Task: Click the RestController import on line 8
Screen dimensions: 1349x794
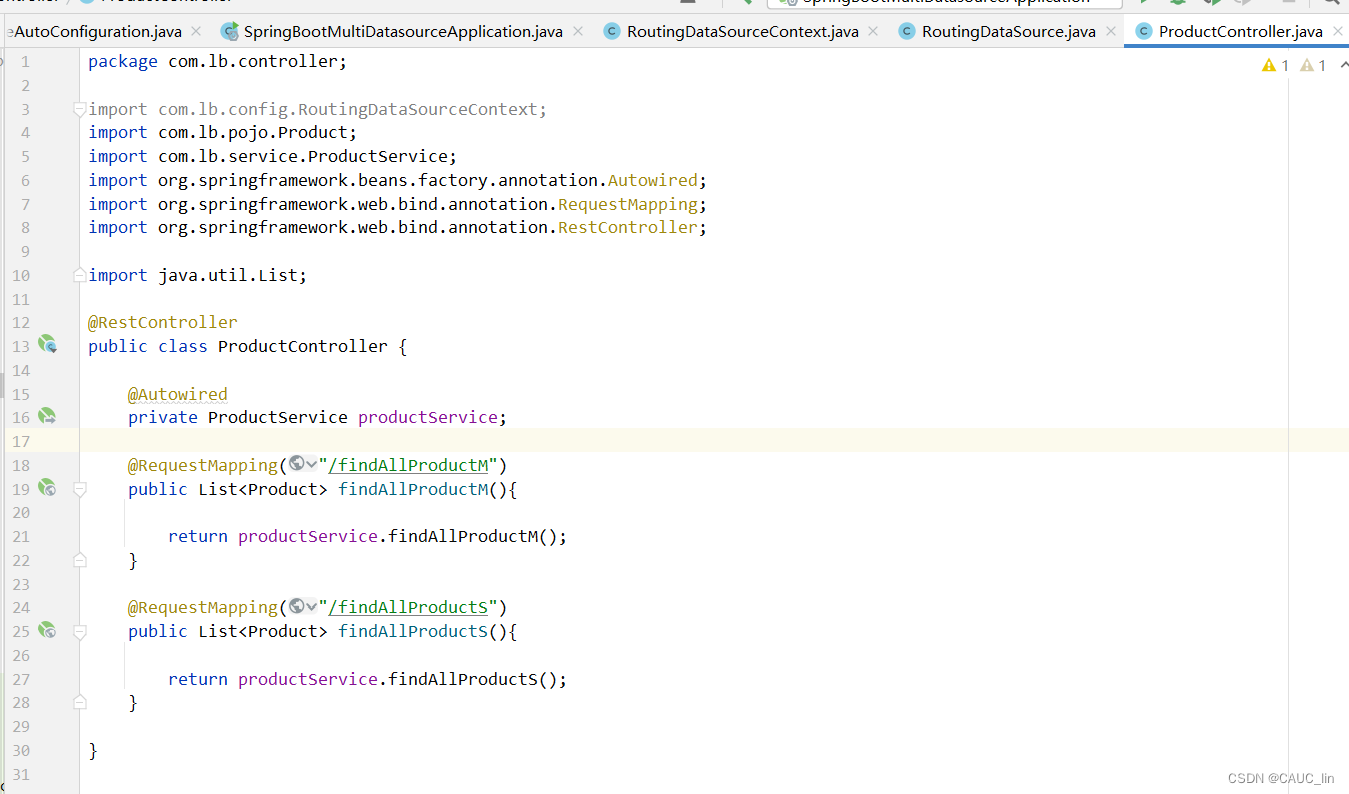Action: click(628, 227)
